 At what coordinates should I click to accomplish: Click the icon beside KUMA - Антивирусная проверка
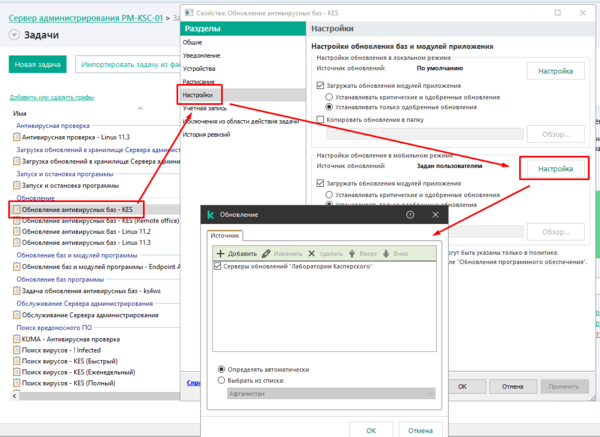(17, 341)
